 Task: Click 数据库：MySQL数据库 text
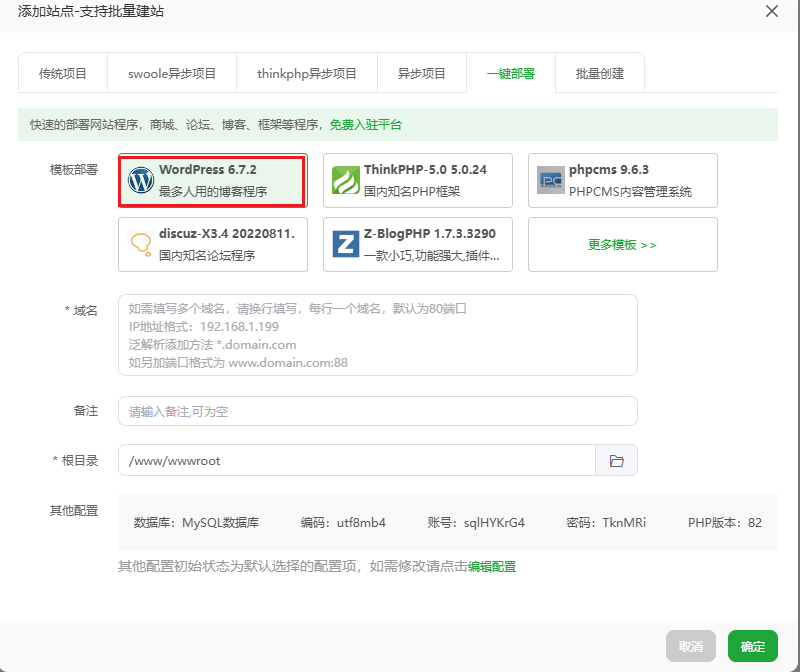click(x=196, y=522)
